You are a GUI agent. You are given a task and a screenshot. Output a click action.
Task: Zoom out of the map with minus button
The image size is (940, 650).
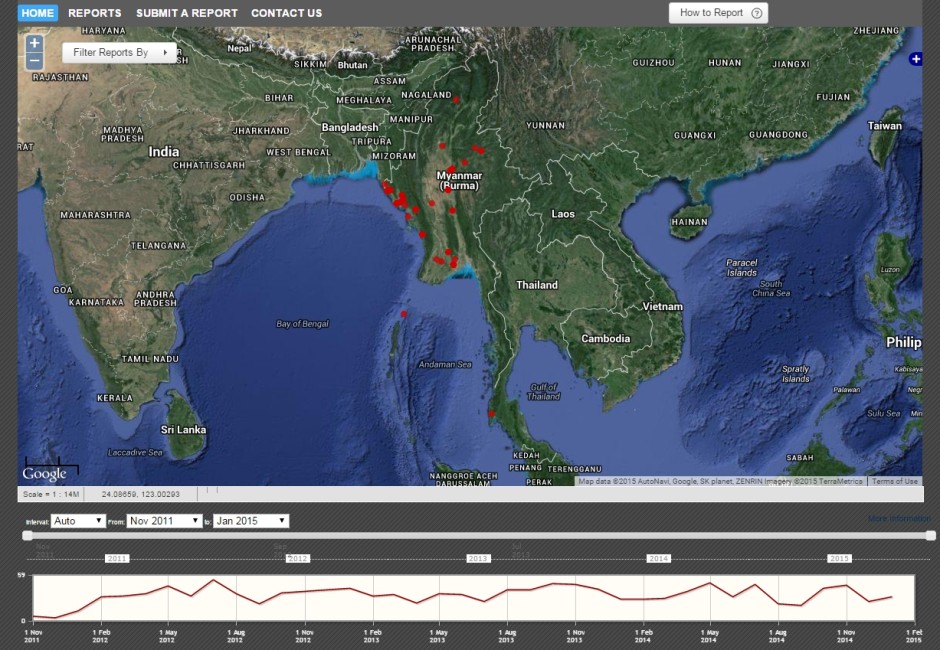tap(34, 61)
